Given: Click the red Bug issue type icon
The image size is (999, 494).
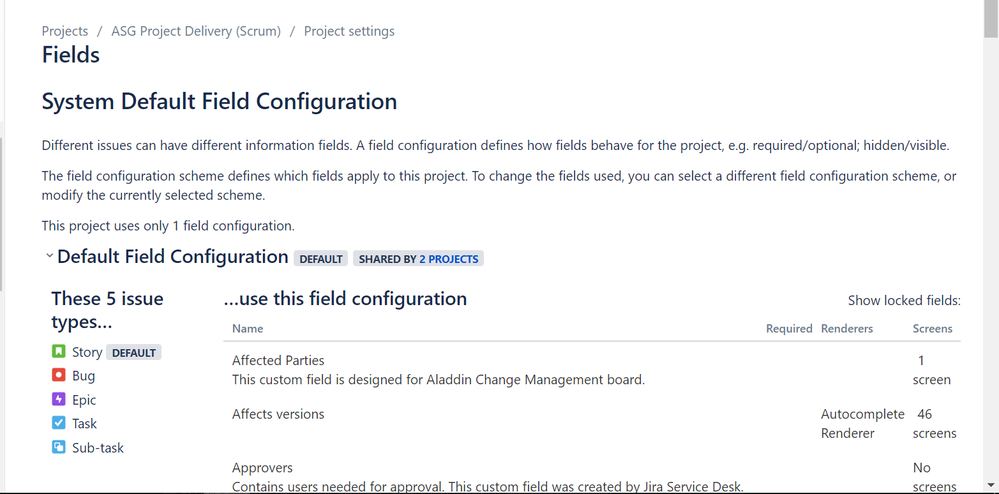Looking at the screenshot, I should pyautogui.click(x=59, y=375).
